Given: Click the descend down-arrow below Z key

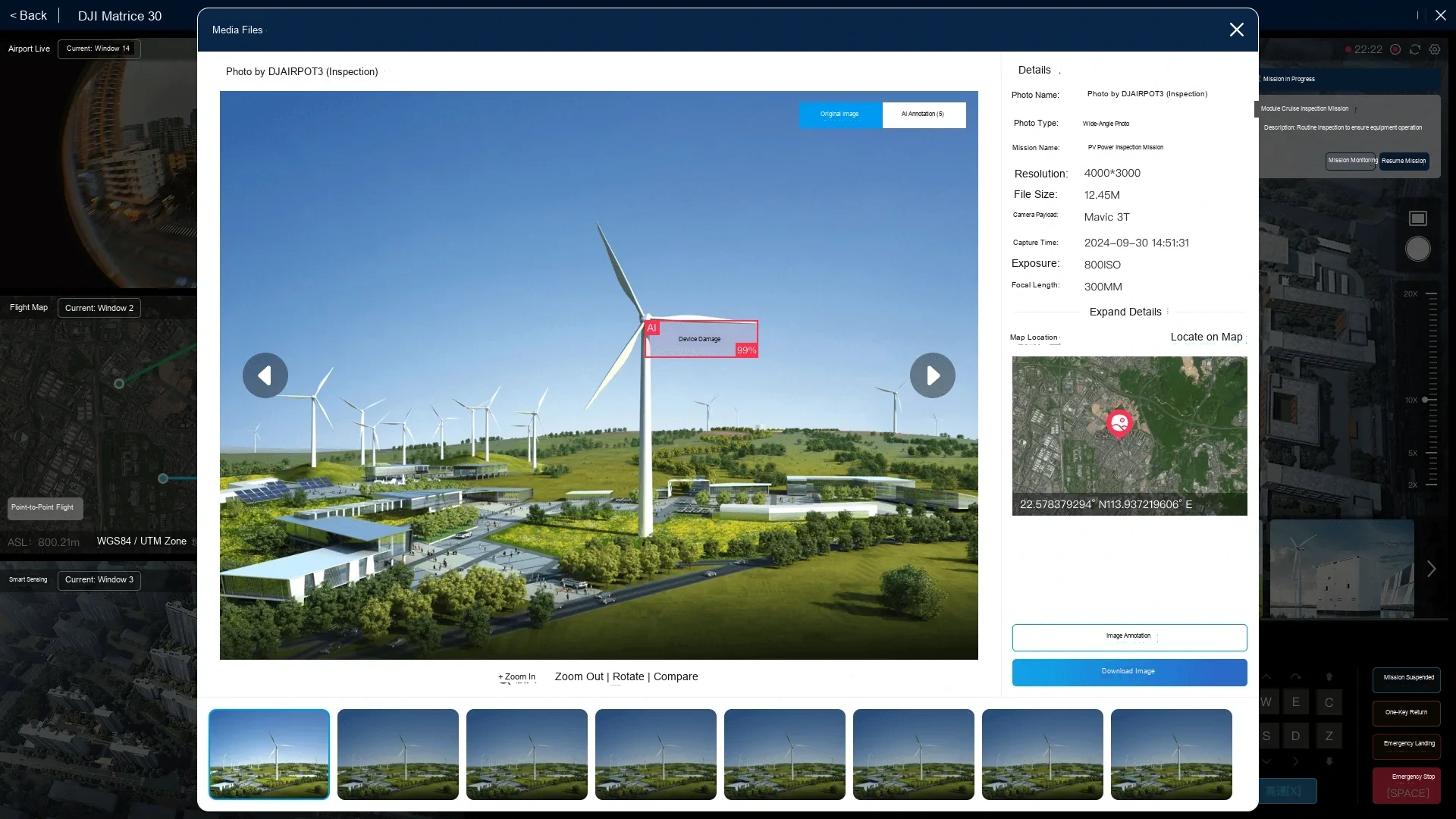Looking at the screenshot, I should click(x=1329, y=761).
